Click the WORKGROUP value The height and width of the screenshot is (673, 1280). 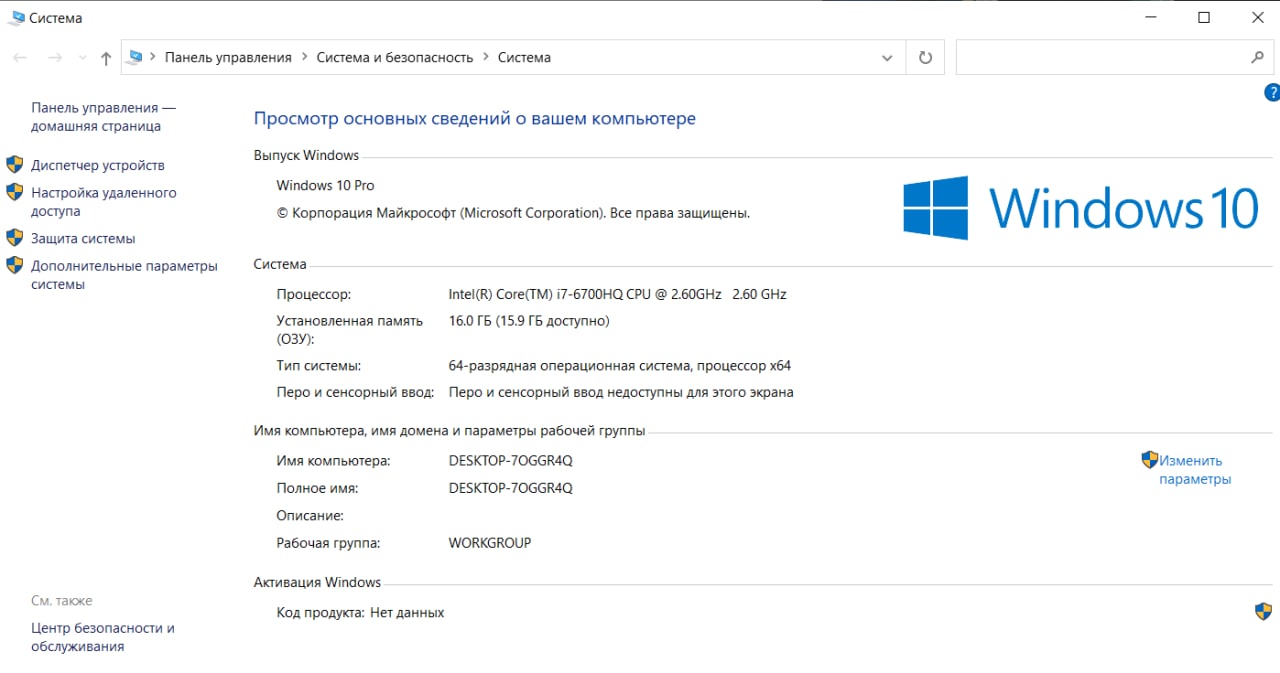click(x=490, y=543)
